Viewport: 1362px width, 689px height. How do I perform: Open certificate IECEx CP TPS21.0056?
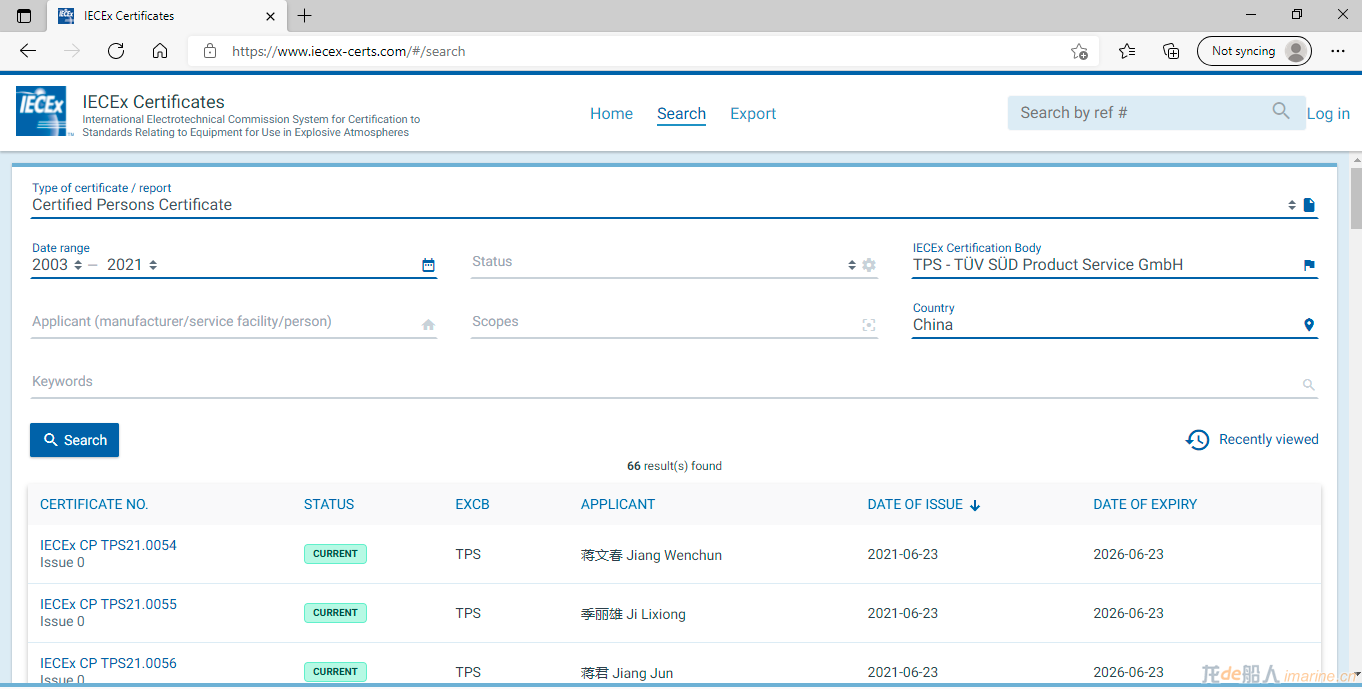point(108,664)
